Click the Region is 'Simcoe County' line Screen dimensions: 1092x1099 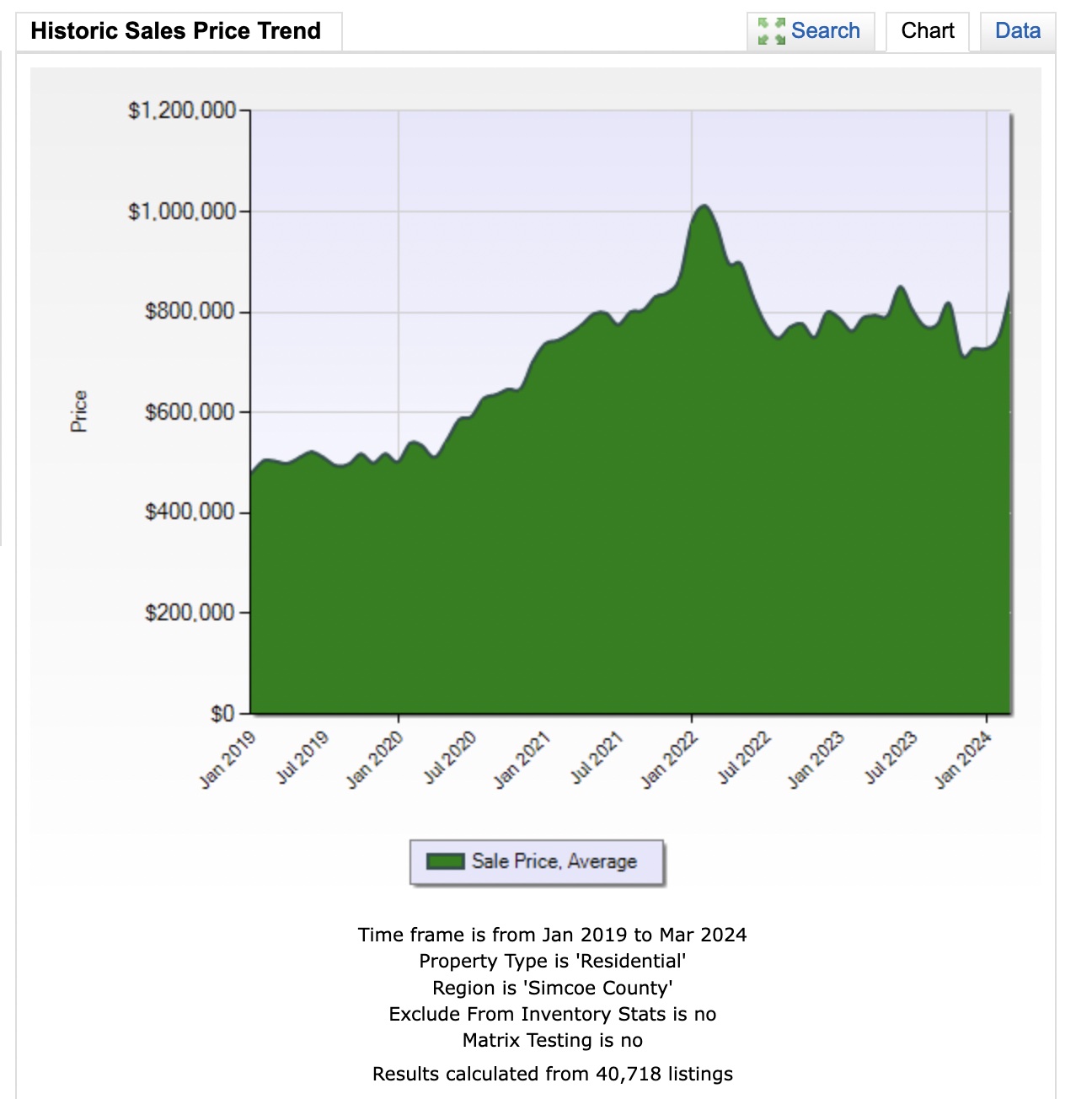tap(552, 988)
